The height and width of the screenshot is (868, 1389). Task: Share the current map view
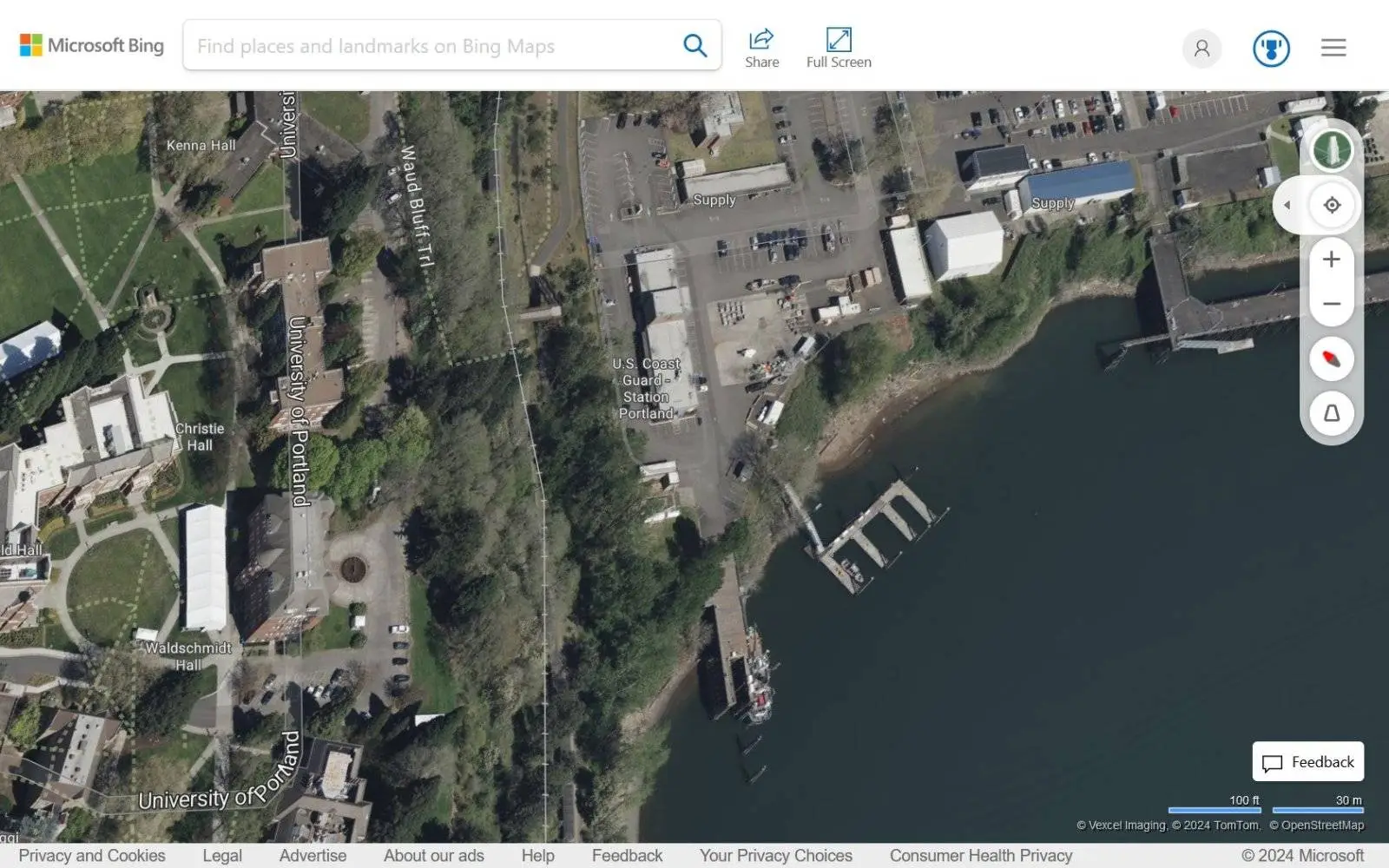pos(761,48)
